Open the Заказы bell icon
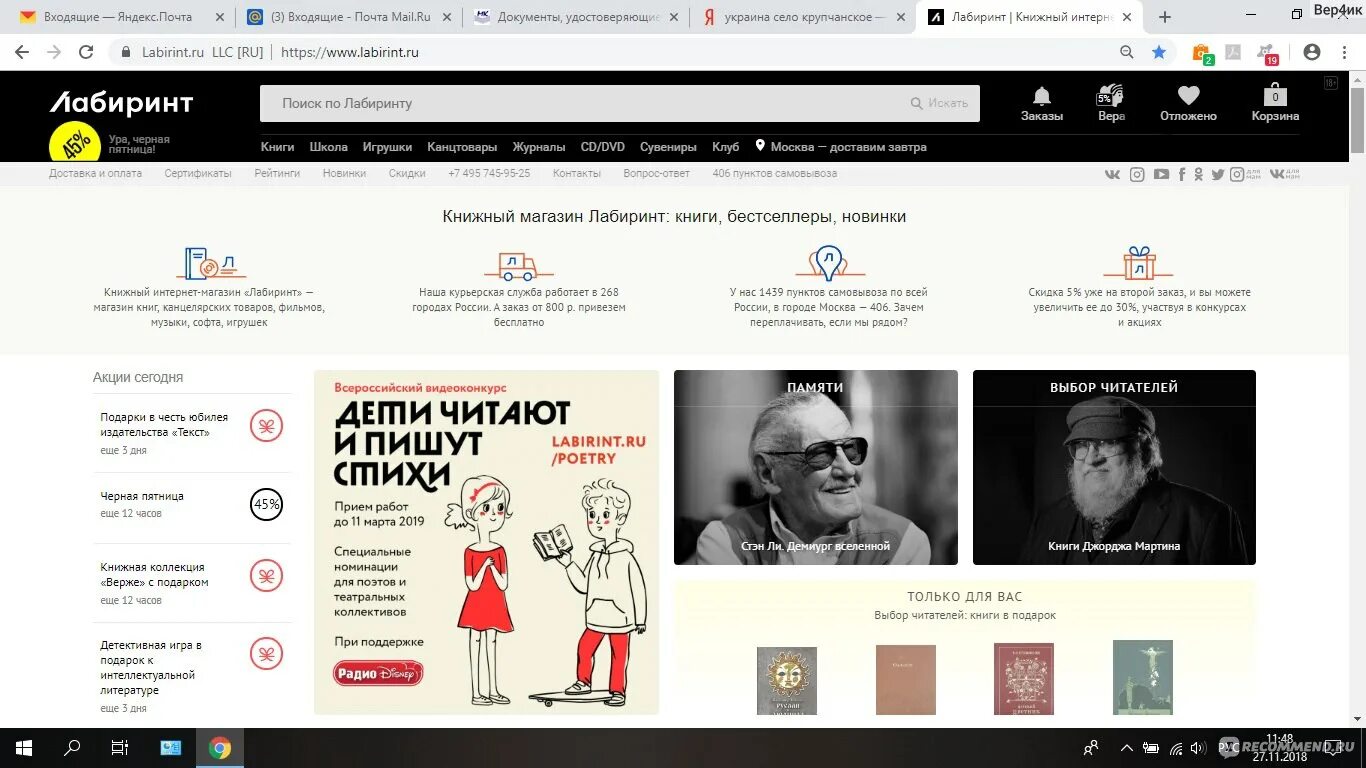The height and width of the screenshot is (768, 1366). pos(1041,103)
